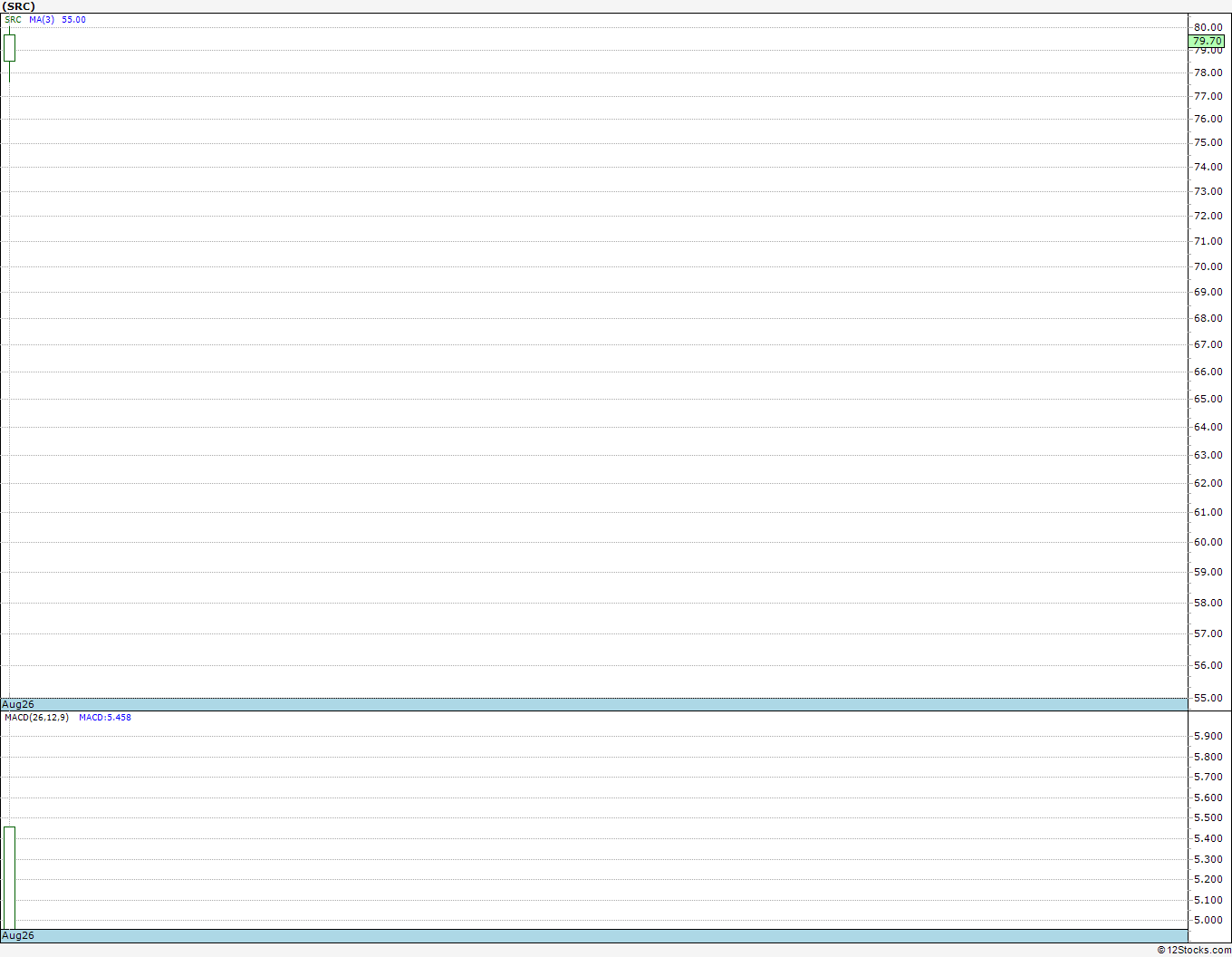Click the Aug26 date on MACD timeline
1232x957 pixels.
point(18,935)
